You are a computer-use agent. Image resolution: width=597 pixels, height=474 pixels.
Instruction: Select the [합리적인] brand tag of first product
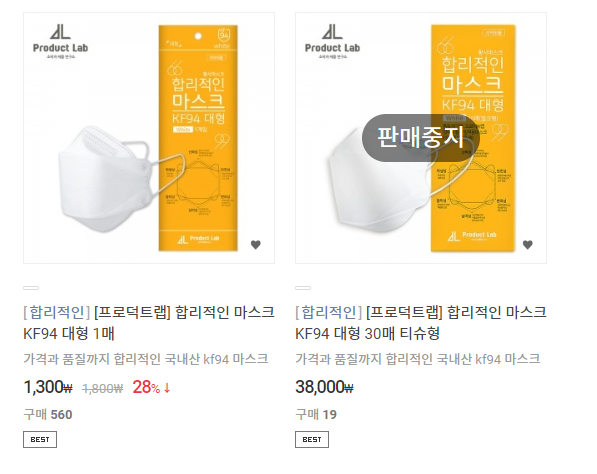[56, 313]
